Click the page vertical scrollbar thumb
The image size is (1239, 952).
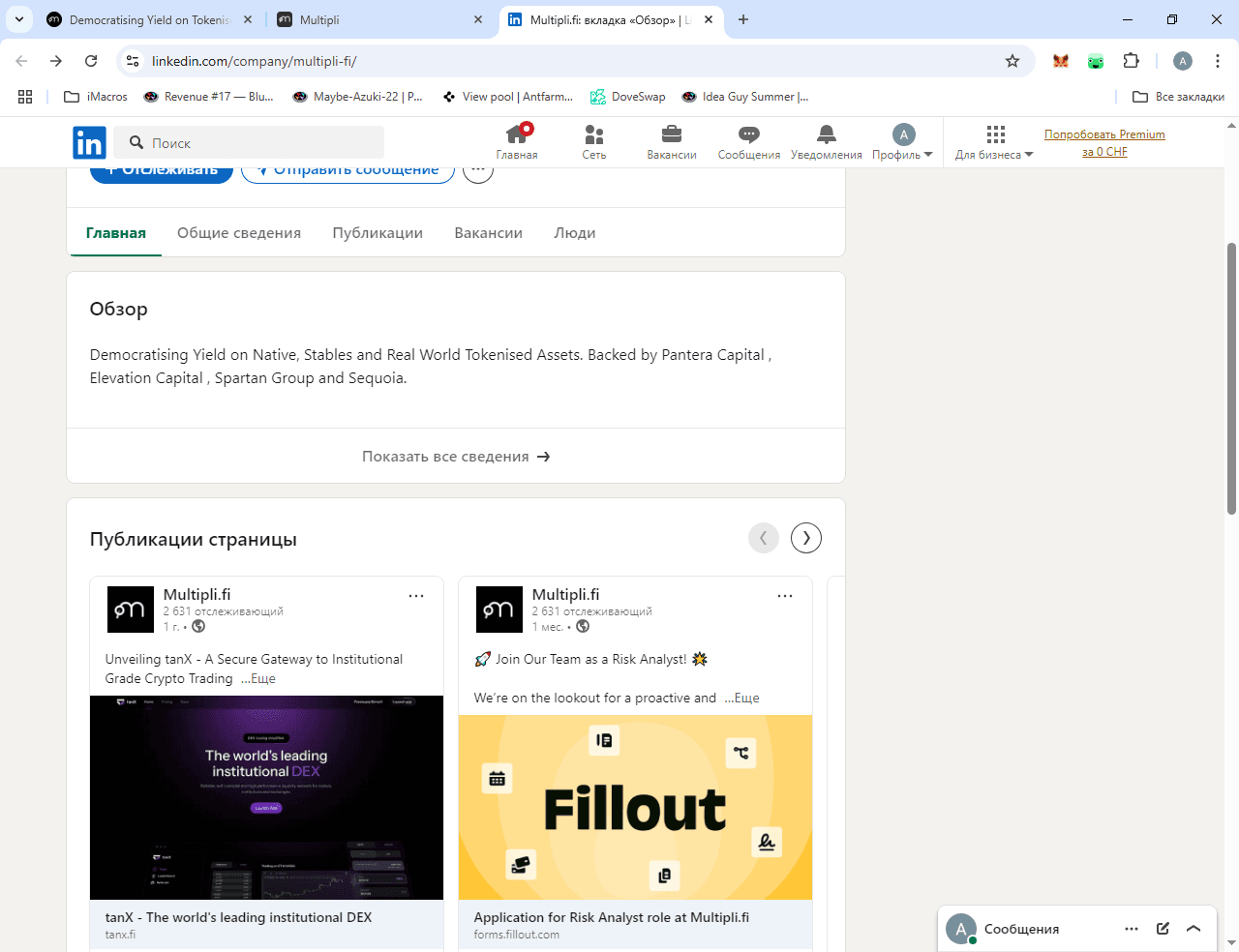(1231, 379)
